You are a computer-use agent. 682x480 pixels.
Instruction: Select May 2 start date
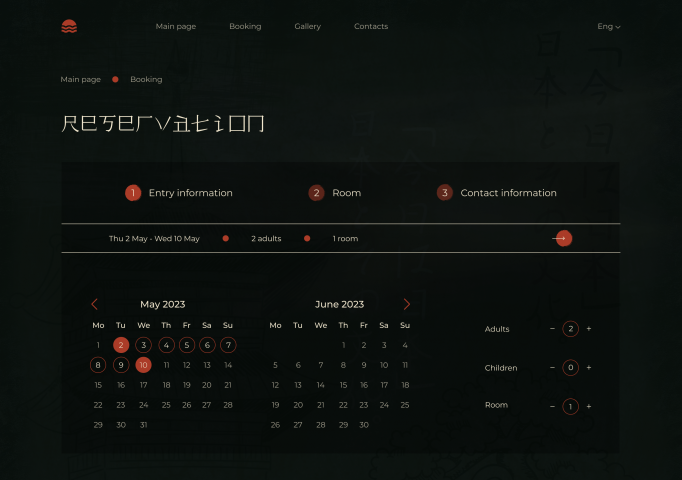point(121,345)
